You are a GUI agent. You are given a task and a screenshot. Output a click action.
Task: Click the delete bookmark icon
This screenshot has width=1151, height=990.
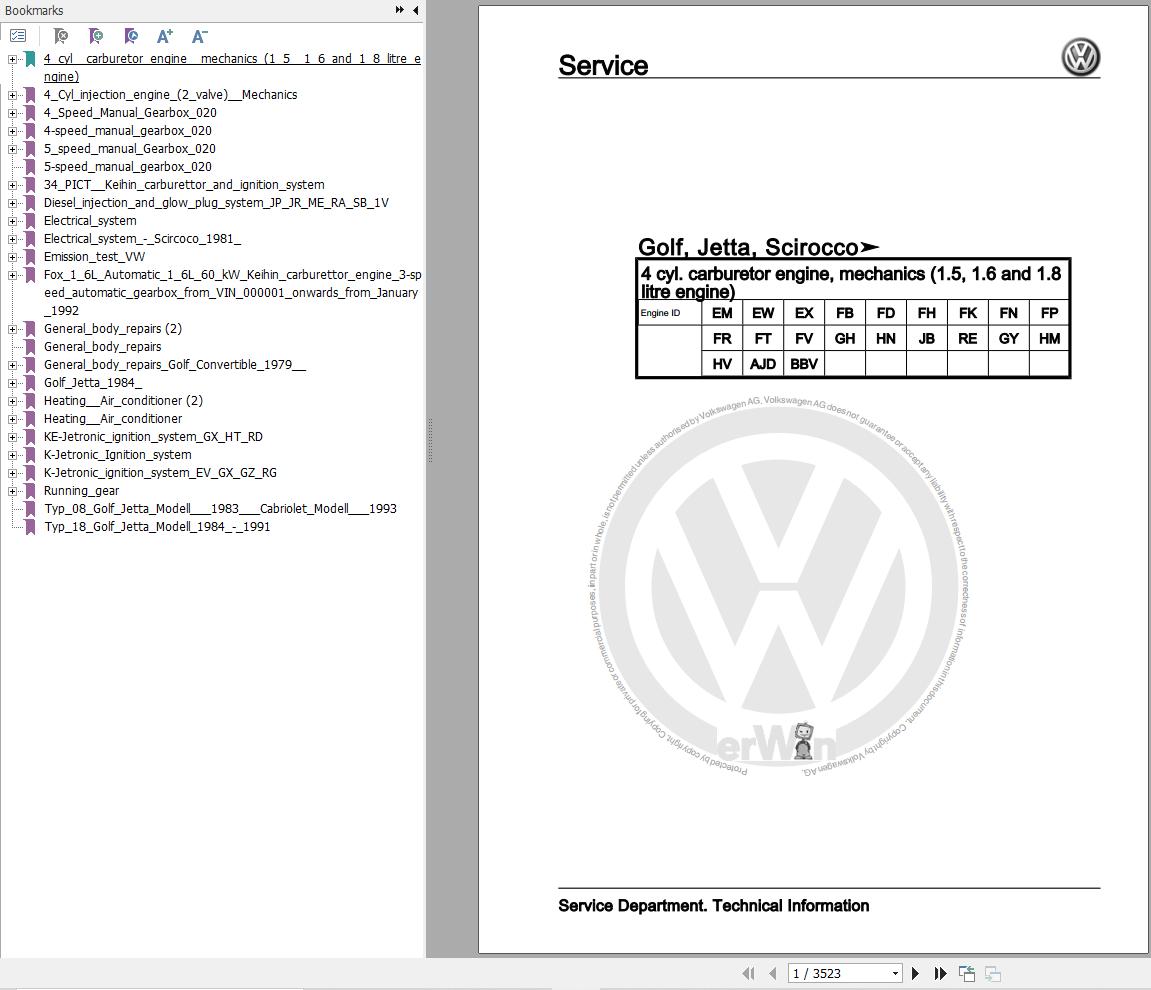[x=61, y=36]
